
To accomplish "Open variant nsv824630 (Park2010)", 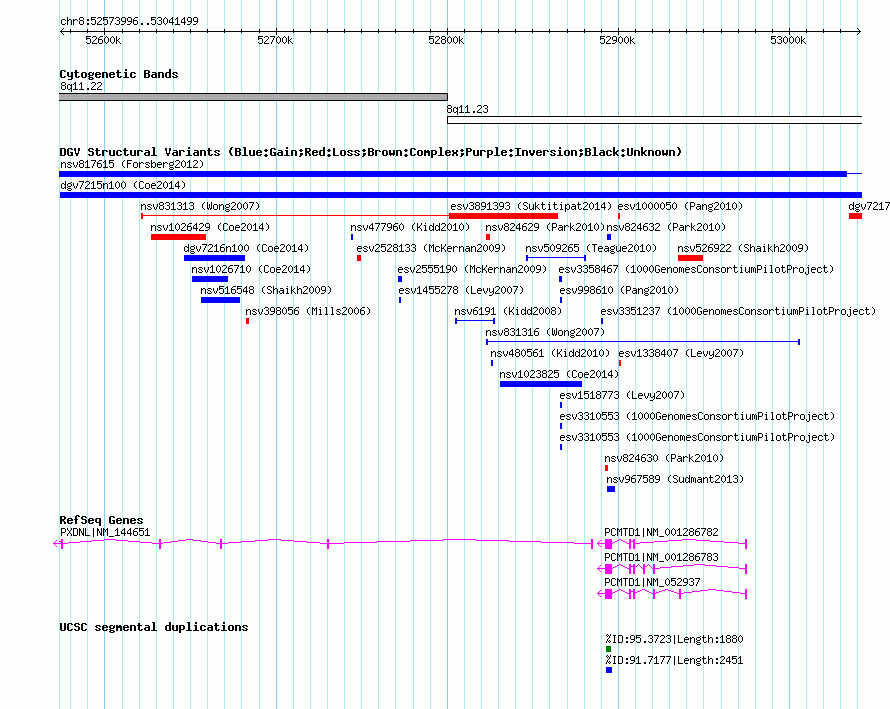I will coord(664,458).
